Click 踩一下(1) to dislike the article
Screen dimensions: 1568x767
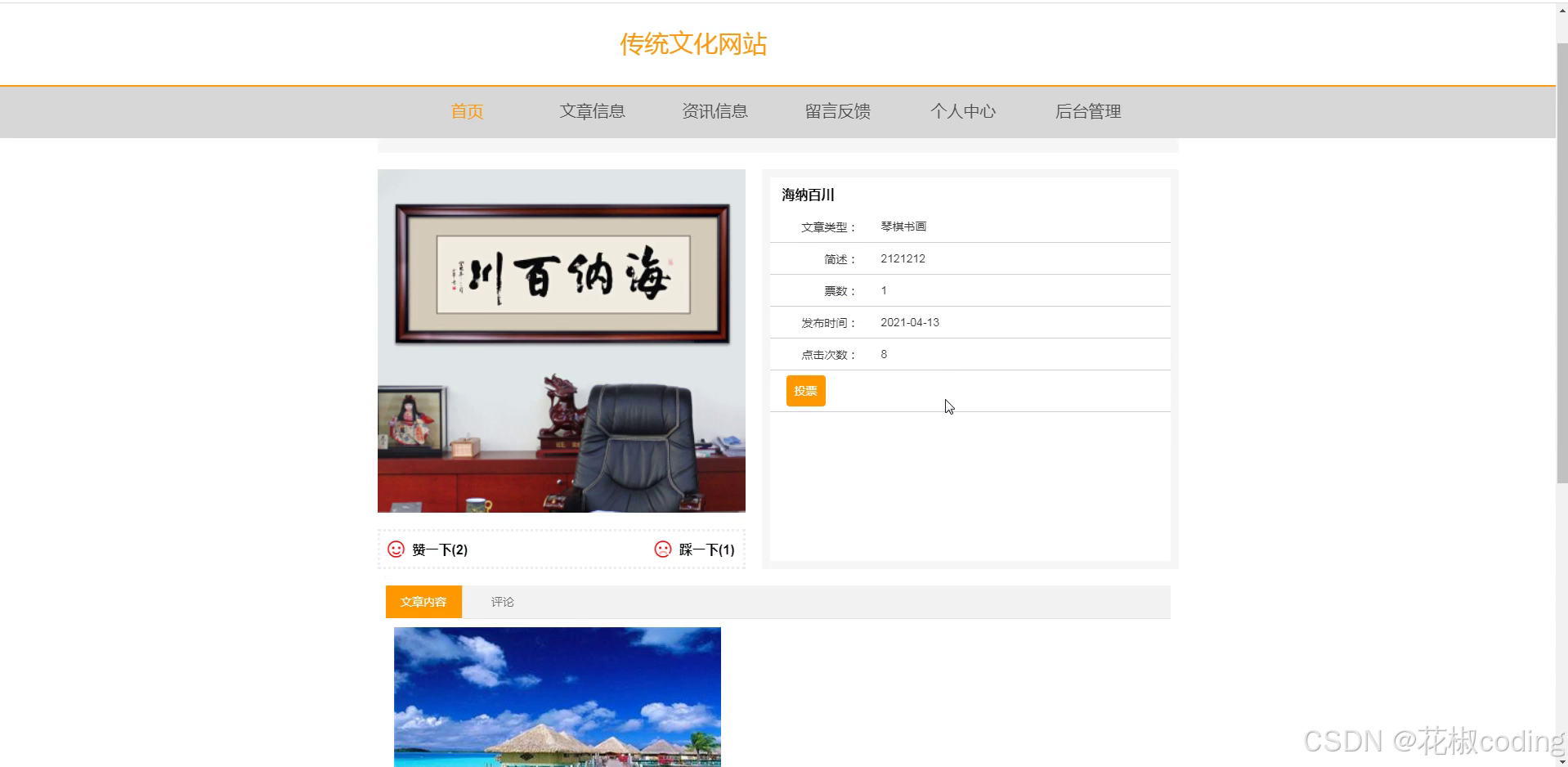705,549
